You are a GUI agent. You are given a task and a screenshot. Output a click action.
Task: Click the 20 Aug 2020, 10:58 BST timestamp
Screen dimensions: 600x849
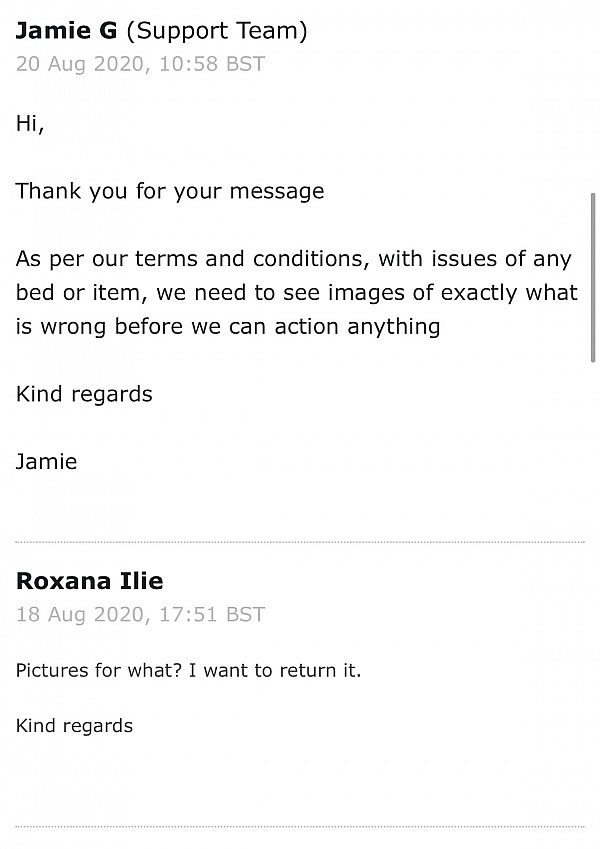coord(140,64)
